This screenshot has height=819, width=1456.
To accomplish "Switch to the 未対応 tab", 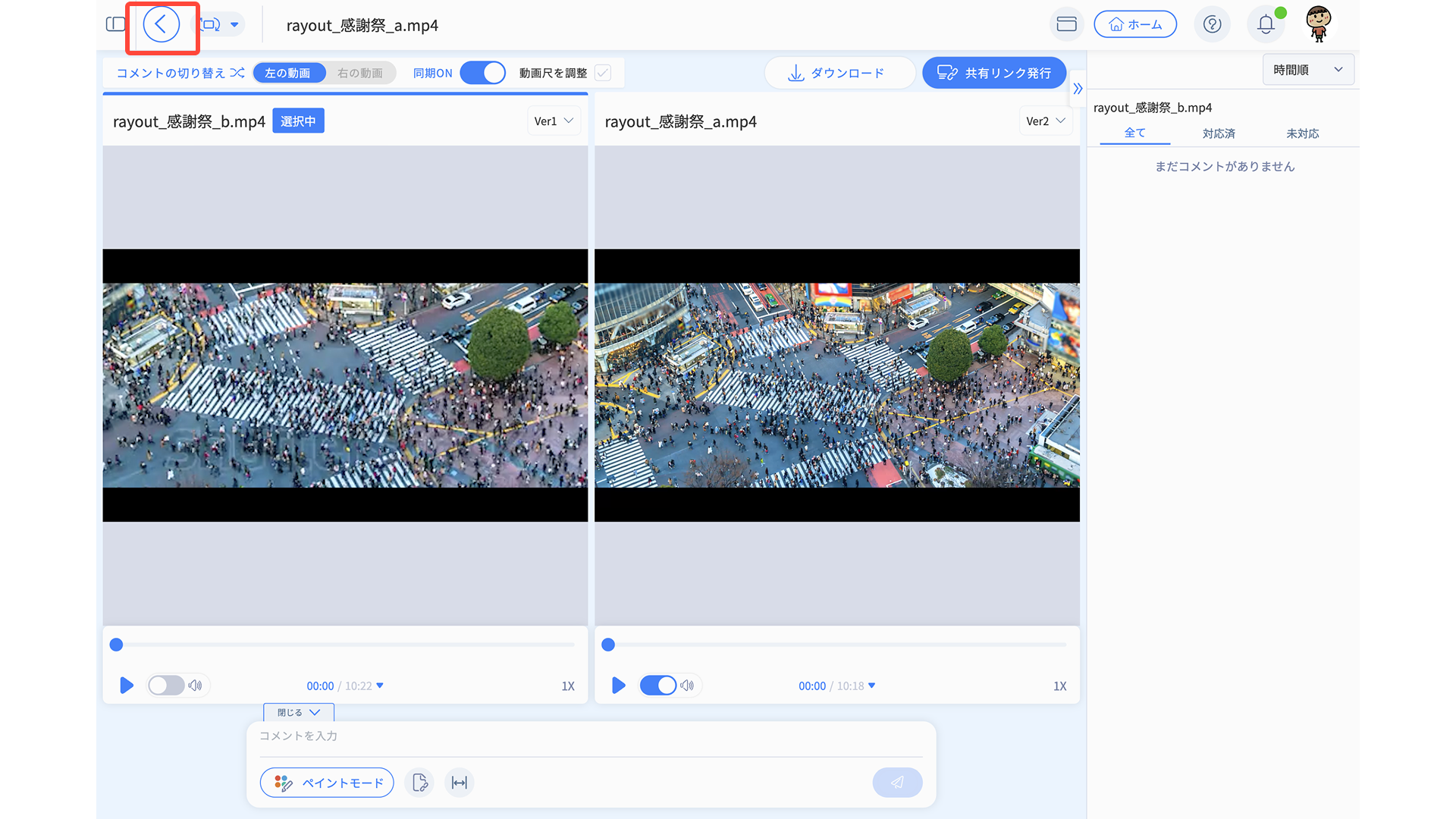I will [x=1302, y=133].
